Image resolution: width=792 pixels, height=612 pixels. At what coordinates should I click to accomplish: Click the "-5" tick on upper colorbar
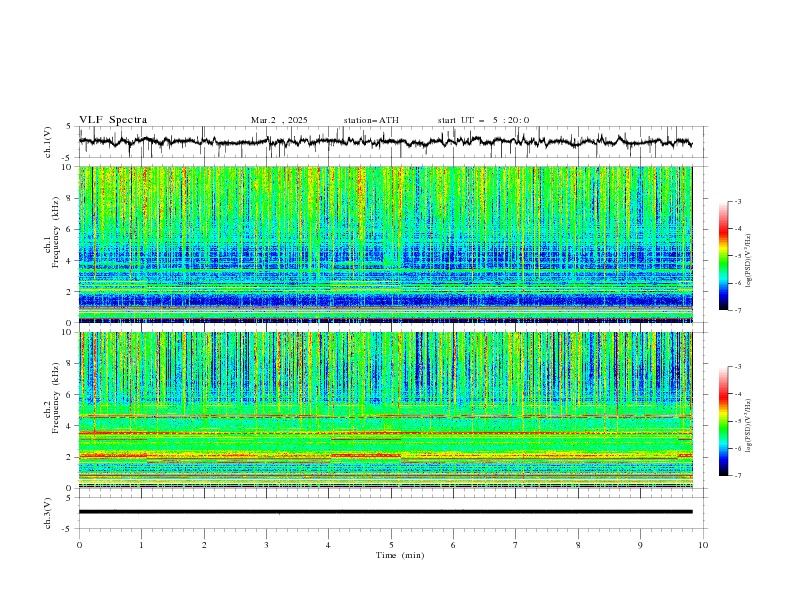(737, 256)
